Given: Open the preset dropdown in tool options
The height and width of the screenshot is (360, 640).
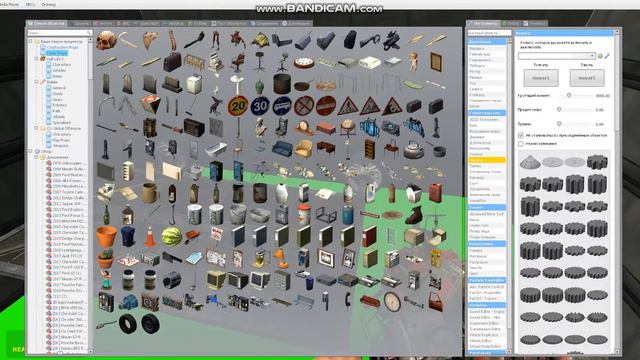Looking at the screenshot, I should coord(556,56).
